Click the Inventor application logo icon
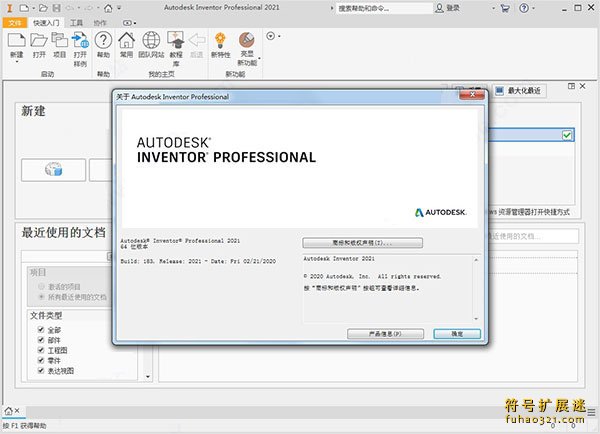The height and width of the screenshot is (434, 600). click(10, 8)
